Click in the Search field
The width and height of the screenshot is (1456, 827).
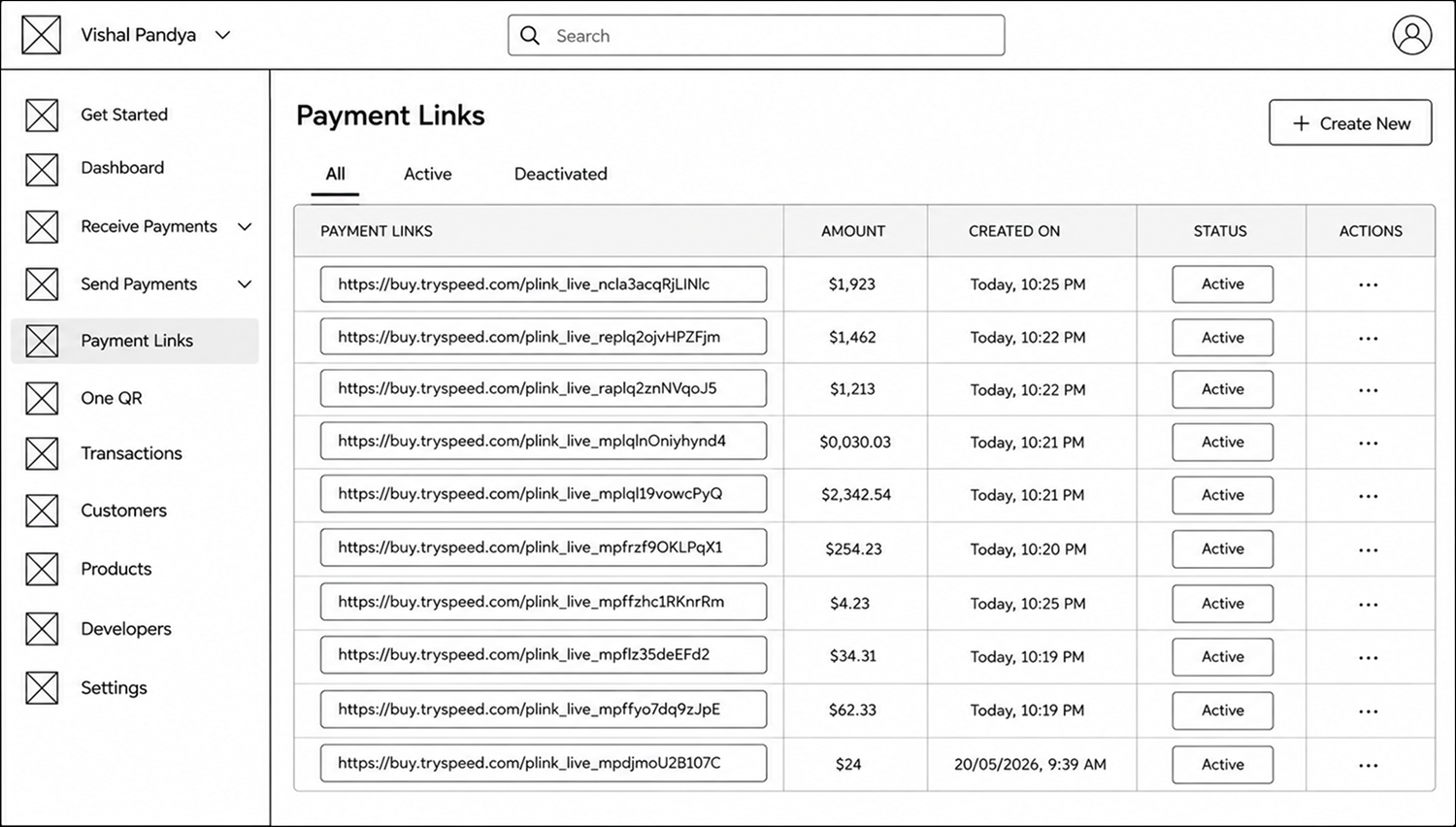pyautogui.click(x=756, y=36)
